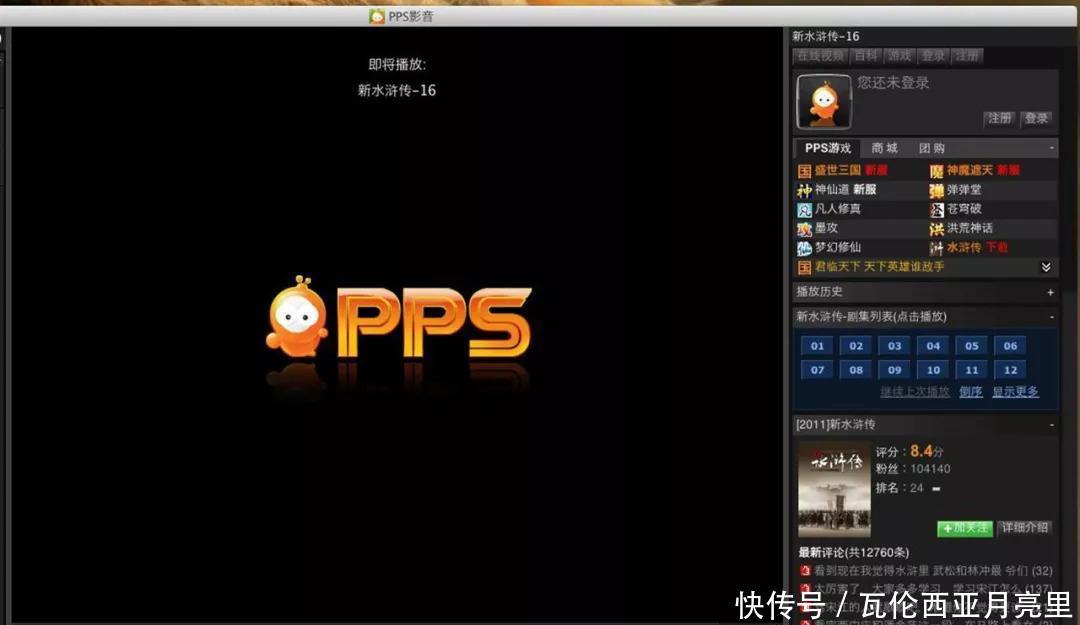Click the 注册 button
Viewport: 1080px width, 625px height.
[999, 118]
